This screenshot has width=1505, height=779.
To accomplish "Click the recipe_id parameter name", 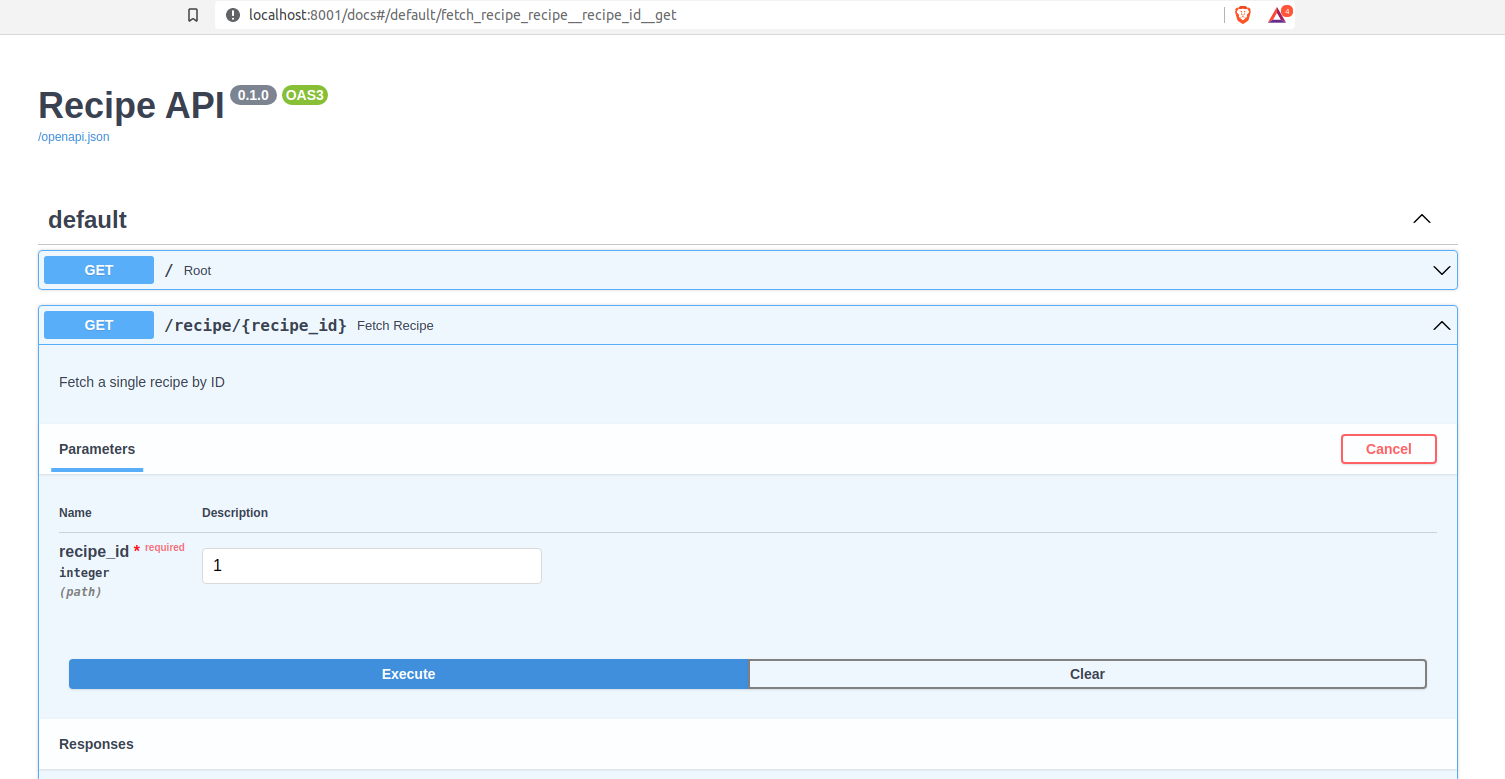I will [x=94, y=552].
